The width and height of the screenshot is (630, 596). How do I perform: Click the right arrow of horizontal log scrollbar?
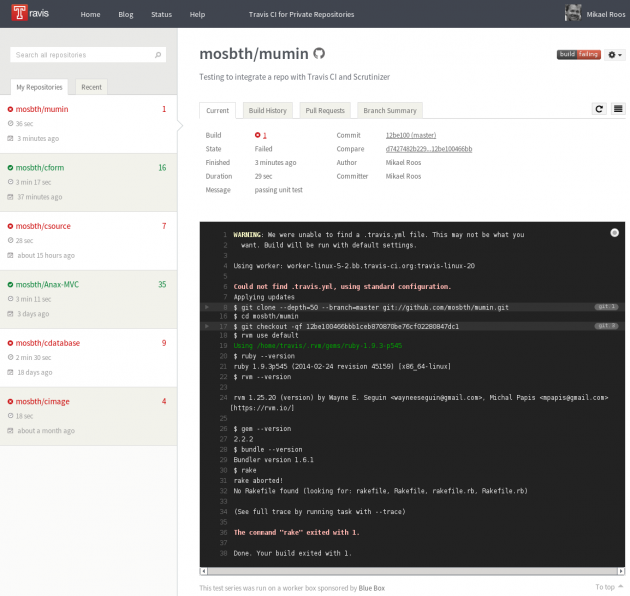click(621, 571)
